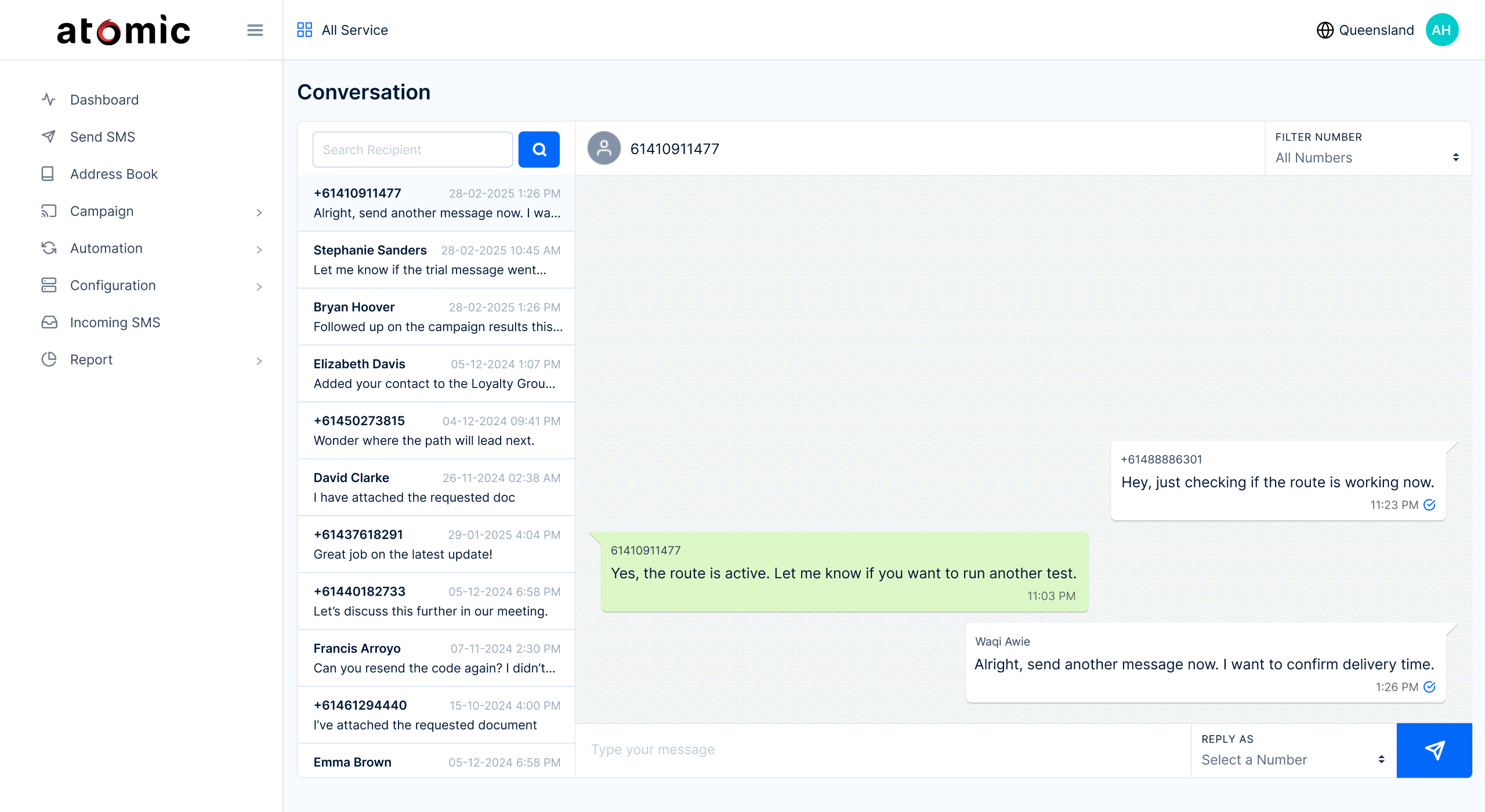Click the Queensland globe icon
This screenshot has width=1485, height=812.
[x=1325, y=30]
